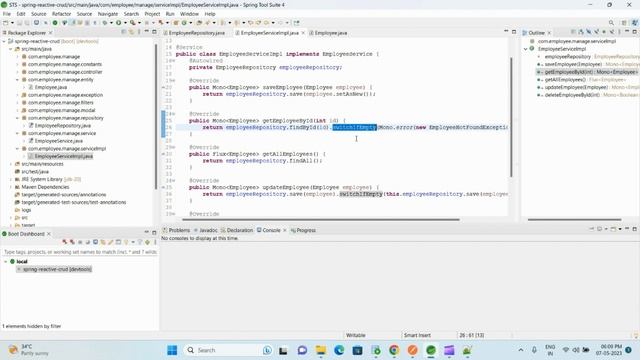Click the editor horizontal scrollbar
640x360 pixels.
coord(321,220)
